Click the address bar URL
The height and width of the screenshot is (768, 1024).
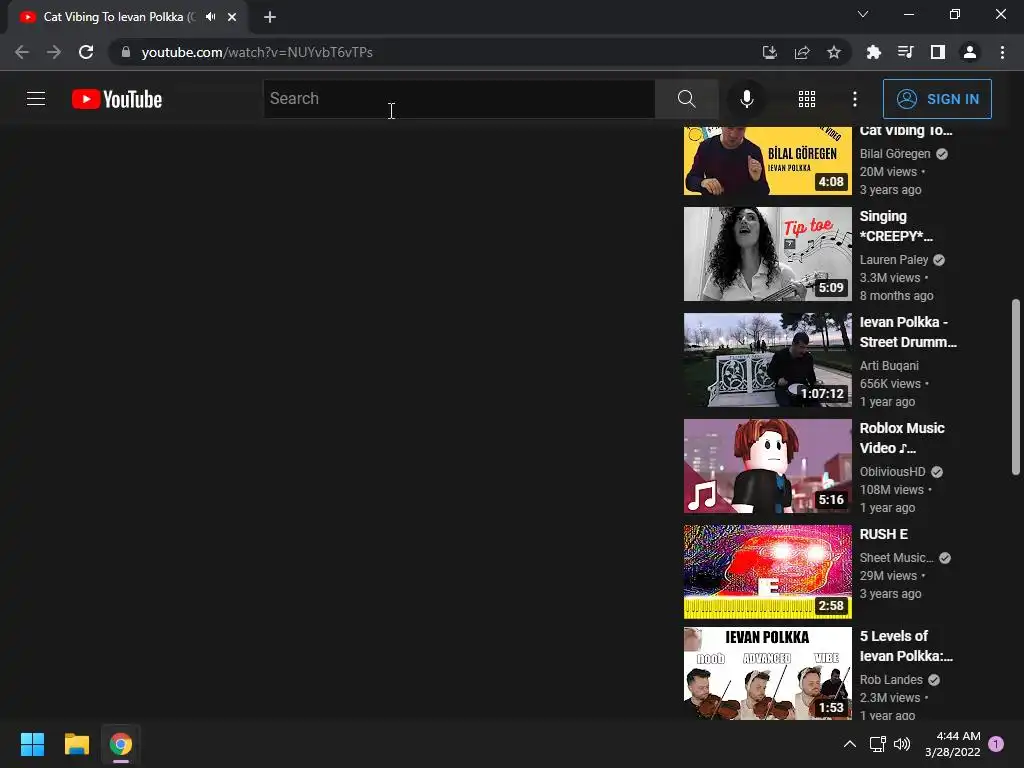[x=257, y=52]
